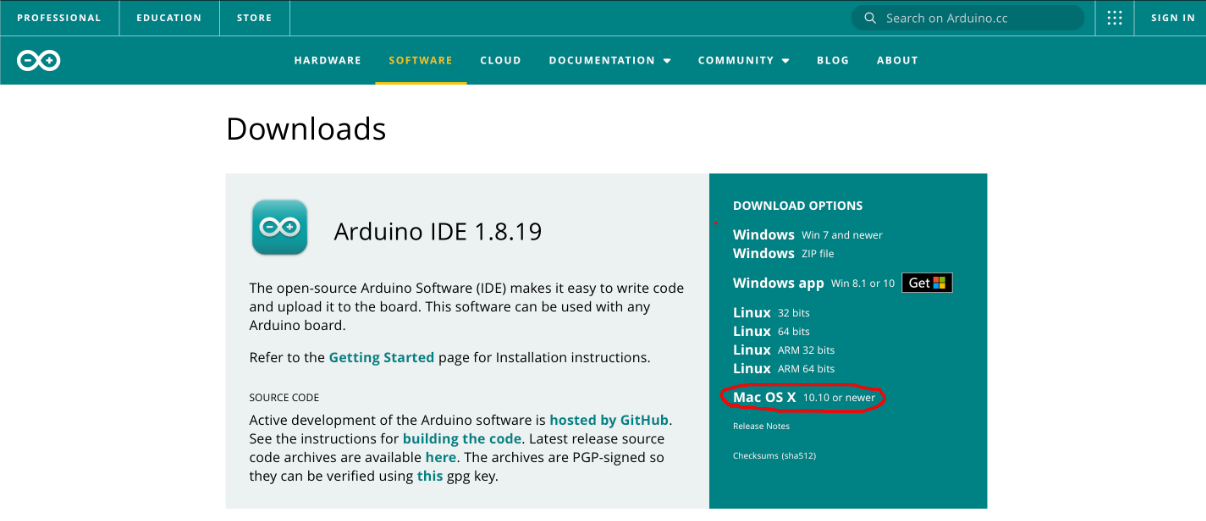
Task: Open the ABOUT nav item
Action: (x=897, y=60)
